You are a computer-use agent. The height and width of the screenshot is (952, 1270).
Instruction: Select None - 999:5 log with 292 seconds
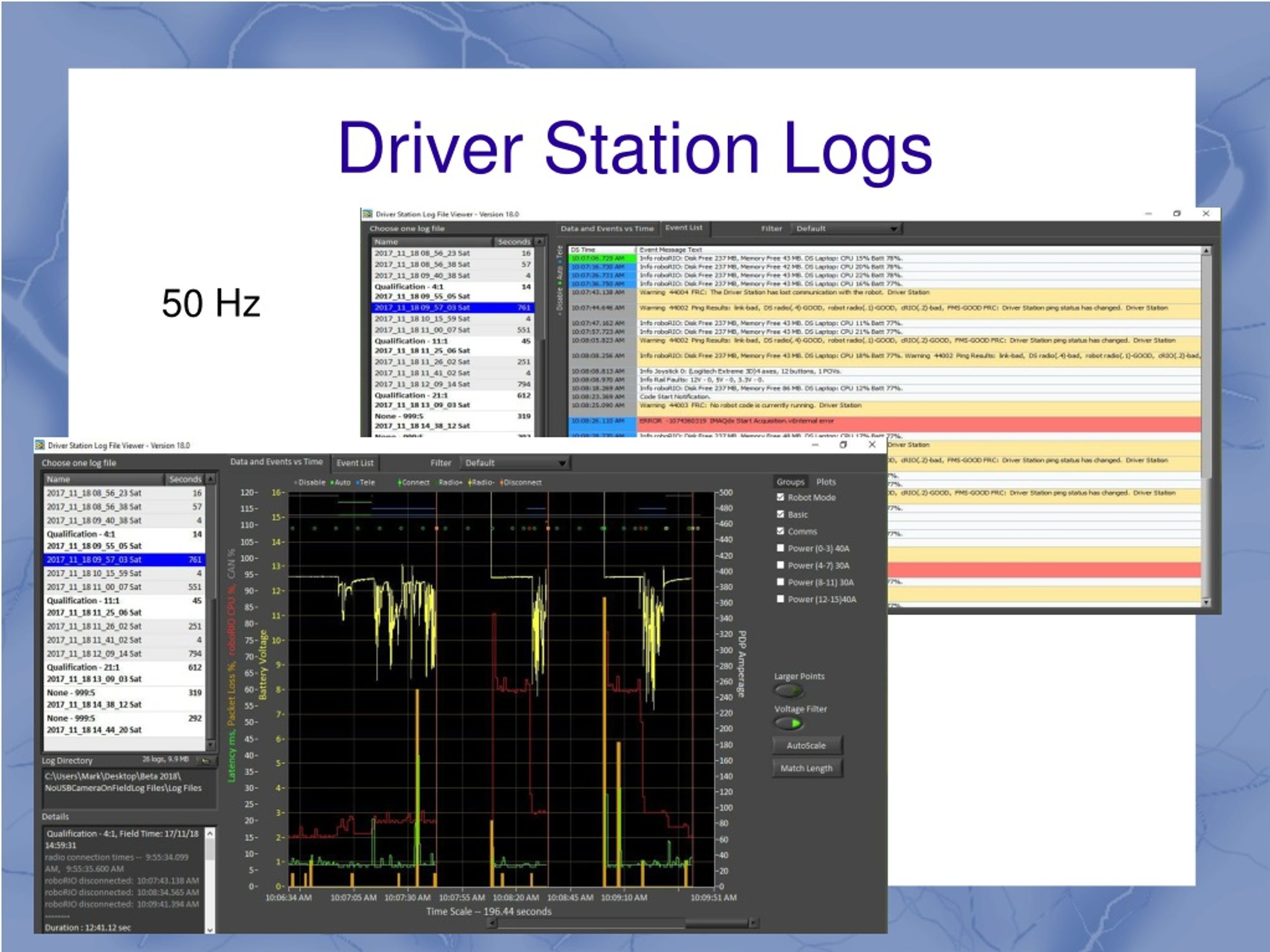coord(125,723)
